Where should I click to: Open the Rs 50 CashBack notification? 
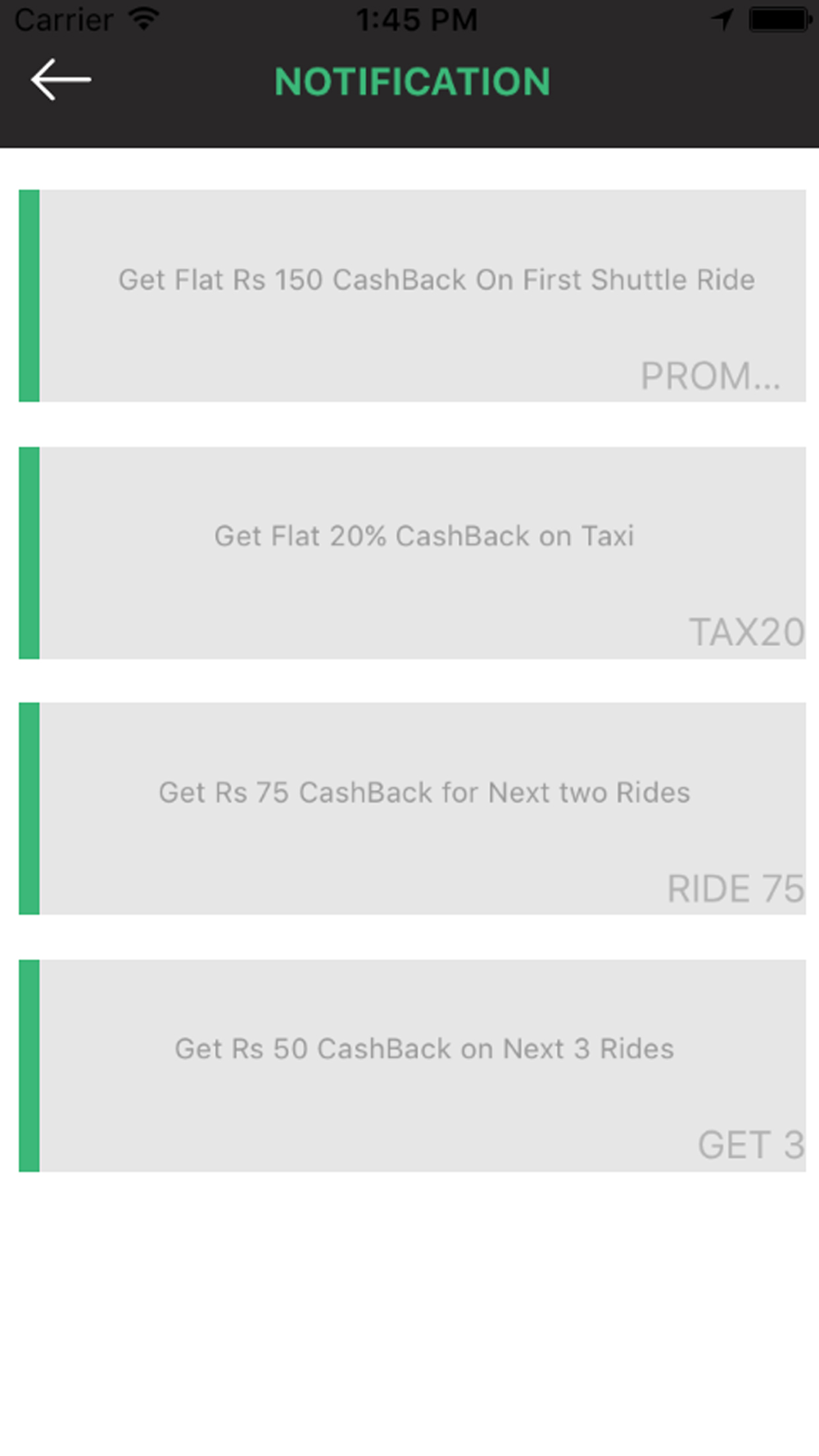(x=413, y=1065)
